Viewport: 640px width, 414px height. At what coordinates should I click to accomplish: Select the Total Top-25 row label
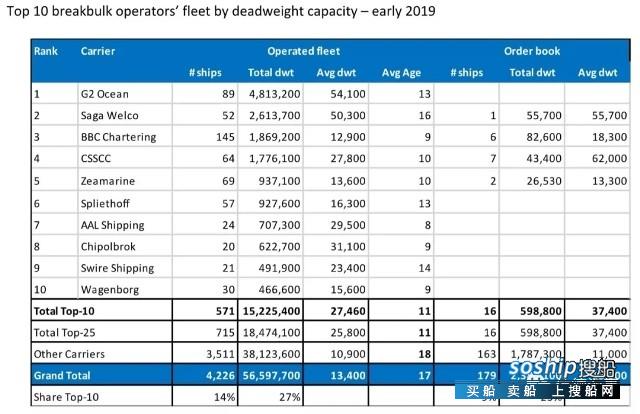[x=64, y=333]
